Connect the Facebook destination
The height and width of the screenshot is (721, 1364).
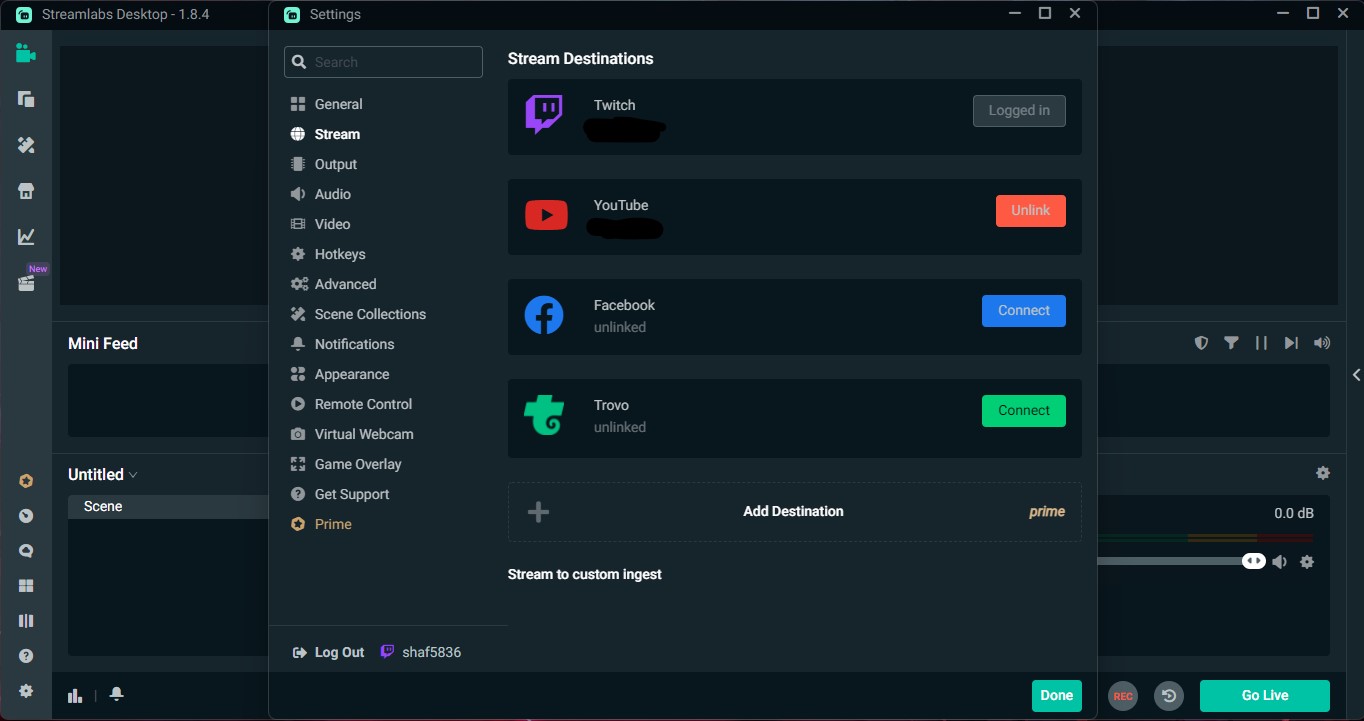coord(1024,311)
